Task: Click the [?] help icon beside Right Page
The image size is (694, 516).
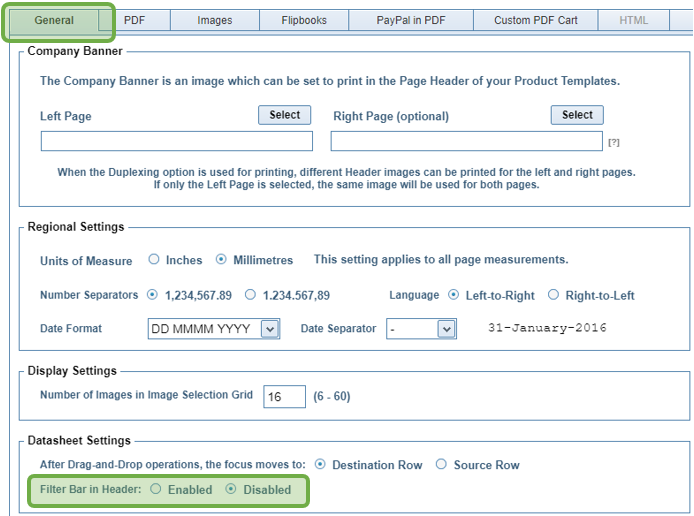Action: 614,143
